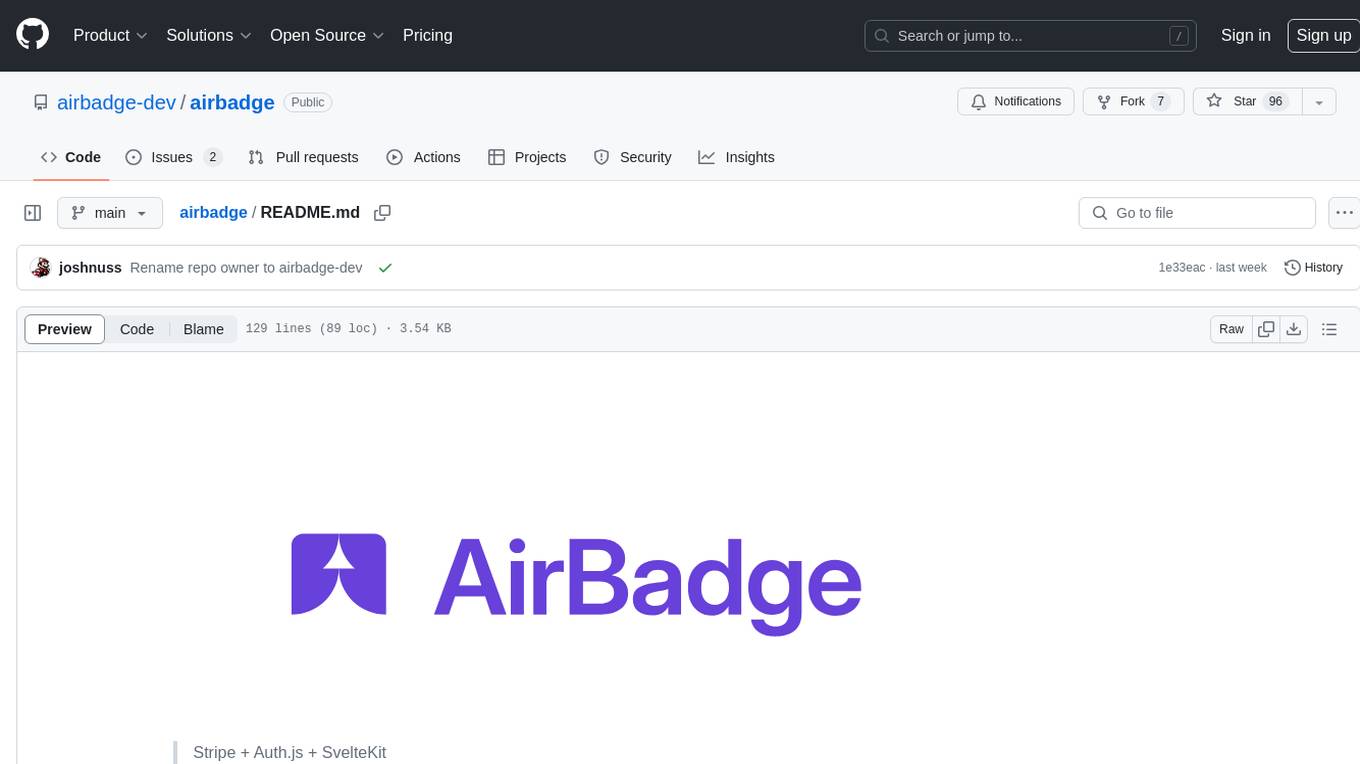
Task: Download the raw file icon
Action: point(1294,329)
